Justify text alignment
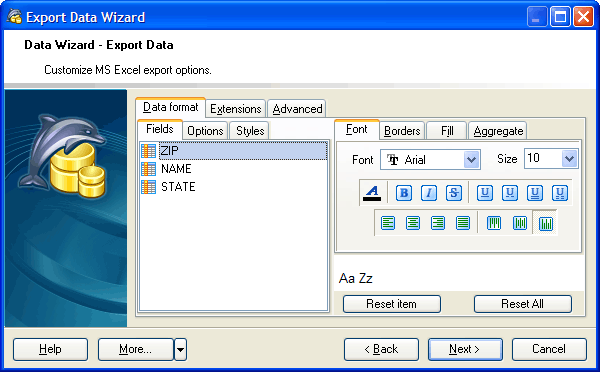 click(463, 223)
